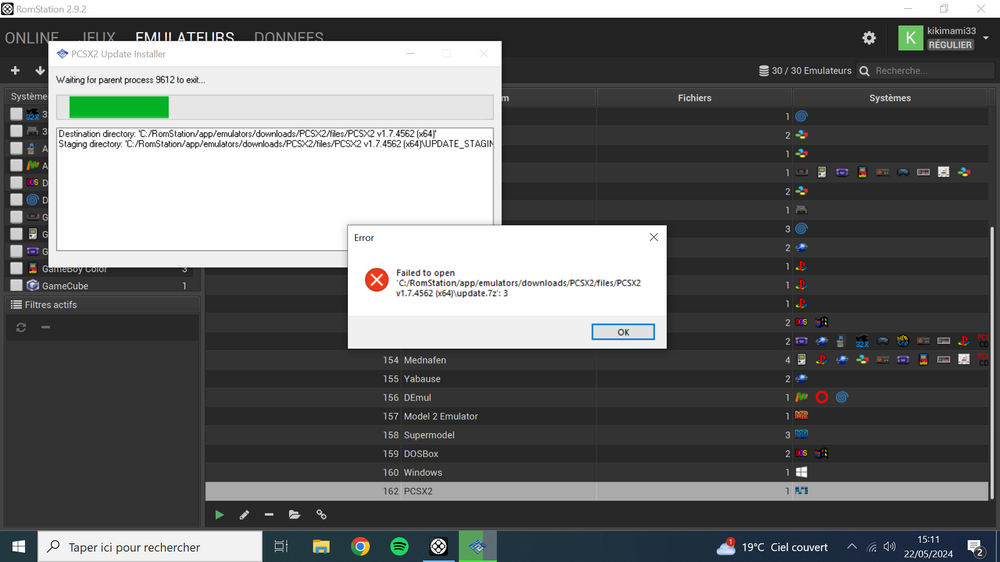Sort list by Fichiers column header

pyautogui.click(x=694, y=98)
